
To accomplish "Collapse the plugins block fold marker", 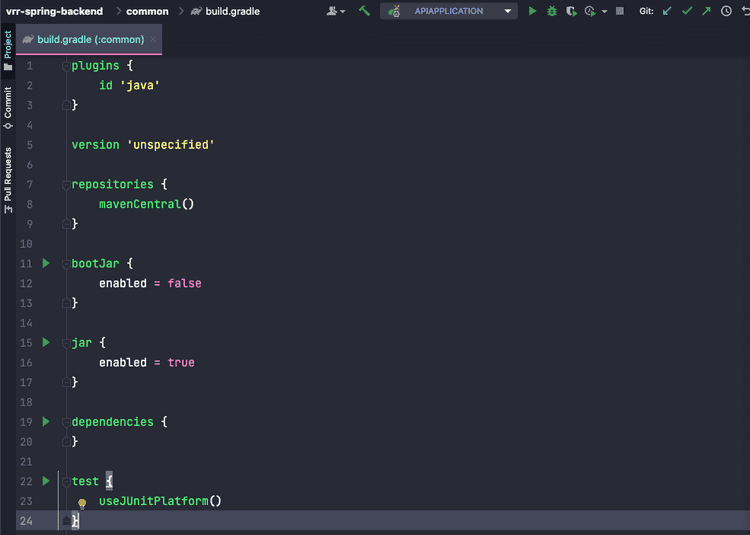I will pyautogui.click(x=66, y=66).
